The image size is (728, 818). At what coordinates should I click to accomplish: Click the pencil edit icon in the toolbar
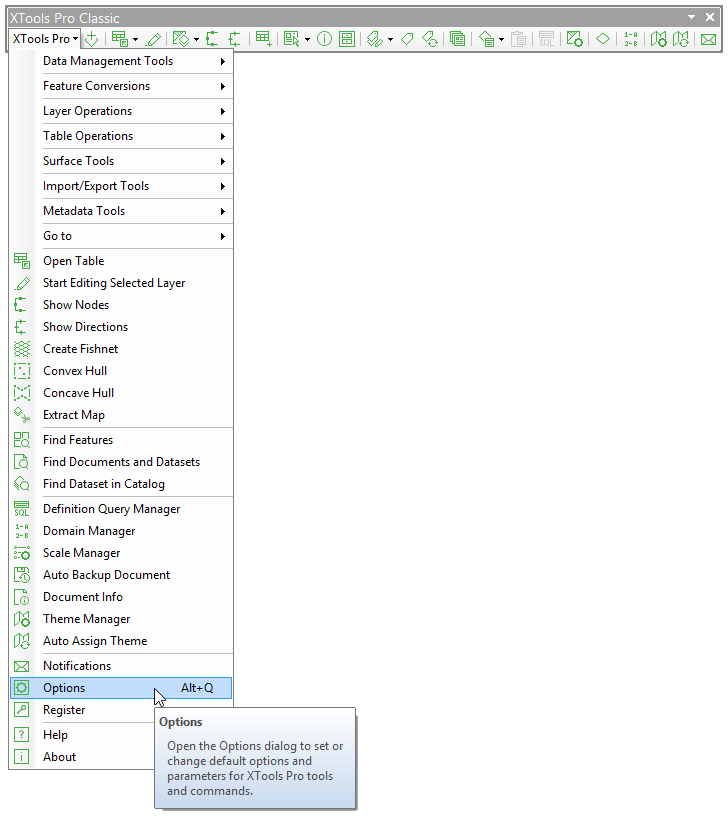154,39
